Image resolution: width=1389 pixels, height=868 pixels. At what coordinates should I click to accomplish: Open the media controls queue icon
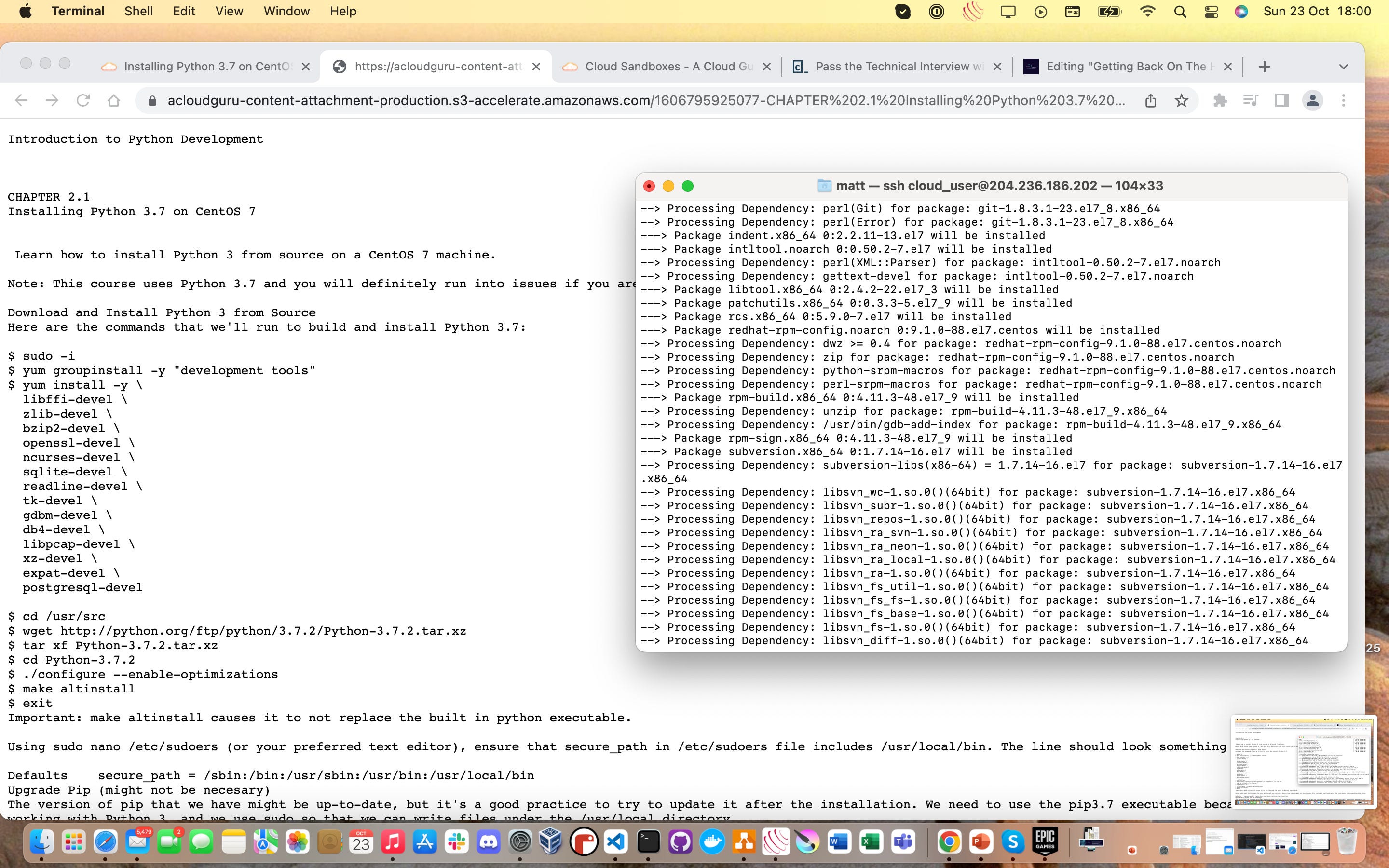1251,100
